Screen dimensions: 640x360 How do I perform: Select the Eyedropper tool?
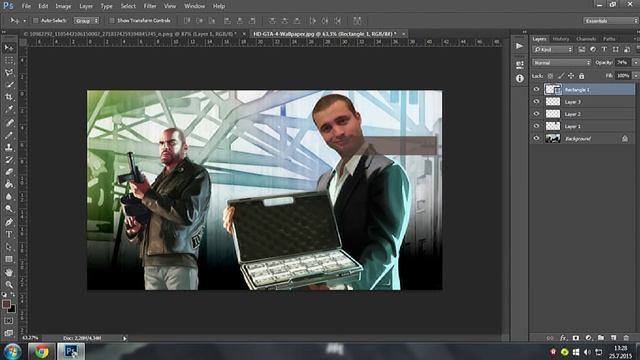[9, 109]
